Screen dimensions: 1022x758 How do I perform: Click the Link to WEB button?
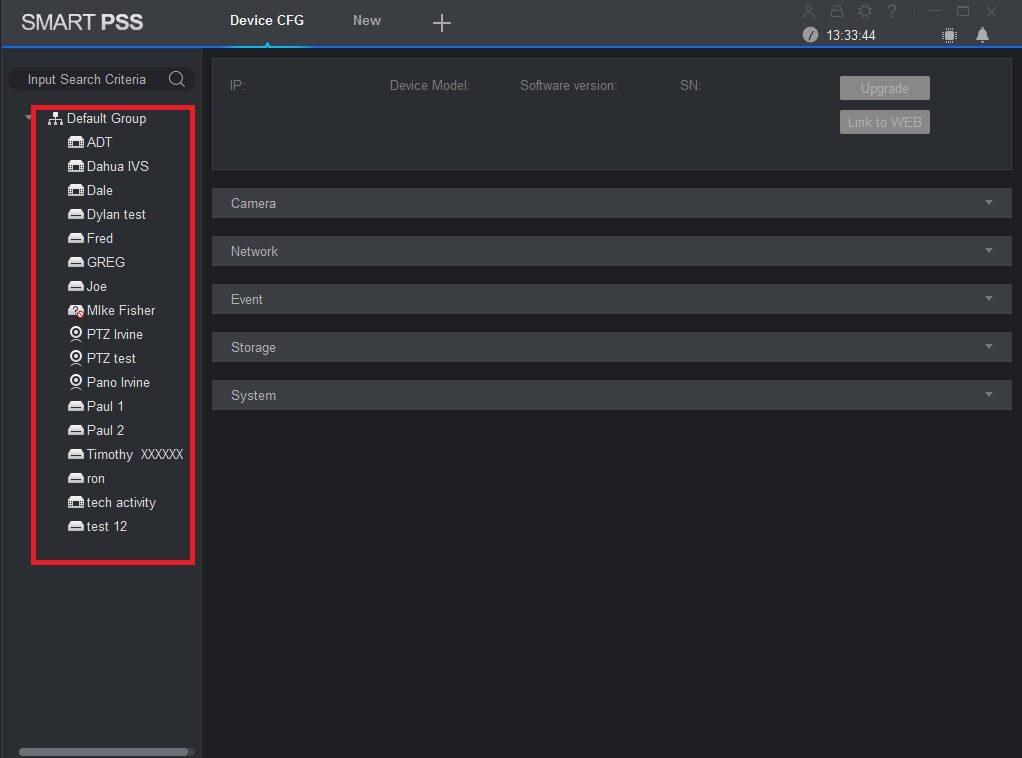click(884, 122)
